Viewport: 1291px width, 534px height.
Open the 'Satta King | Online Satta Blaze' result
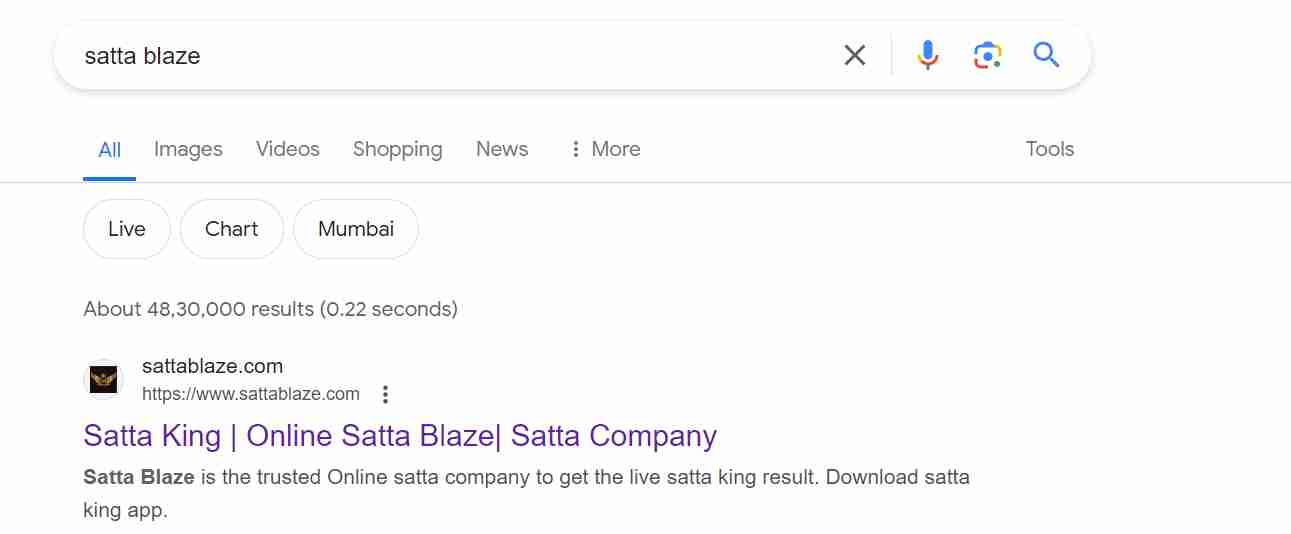click(400, 436)
